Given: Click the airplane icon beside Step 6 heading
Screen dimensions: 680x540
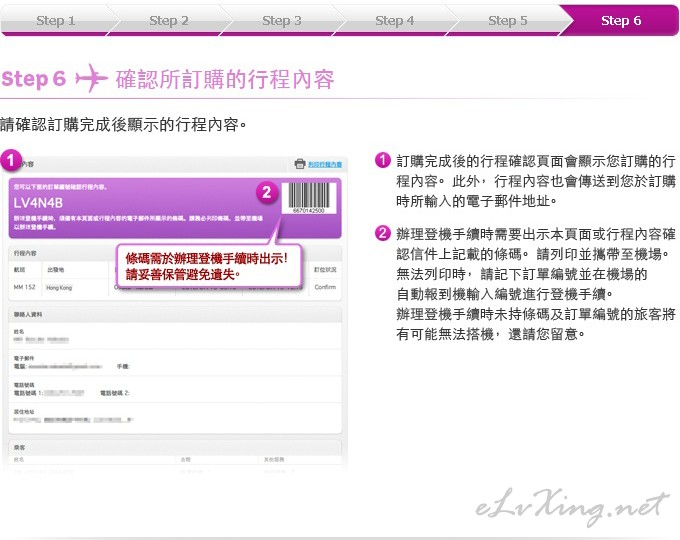Looking at the screenshot, I should click(x=91, y=78).
